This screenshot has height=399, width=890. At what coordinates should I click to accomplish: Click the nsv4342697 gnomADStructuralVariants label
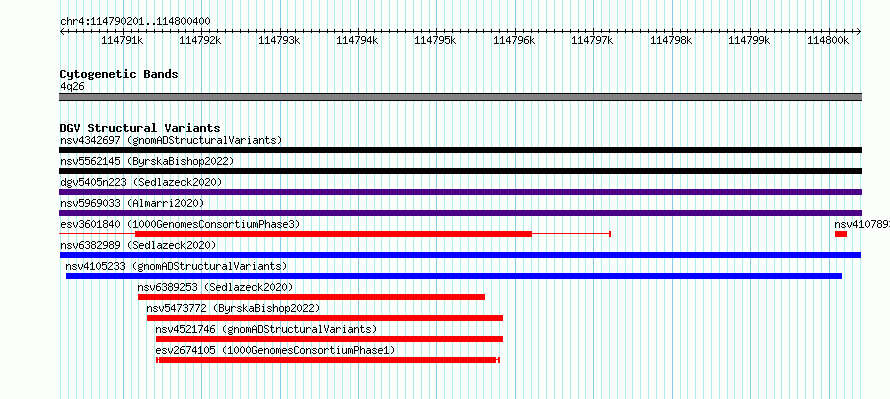point(171,140)
